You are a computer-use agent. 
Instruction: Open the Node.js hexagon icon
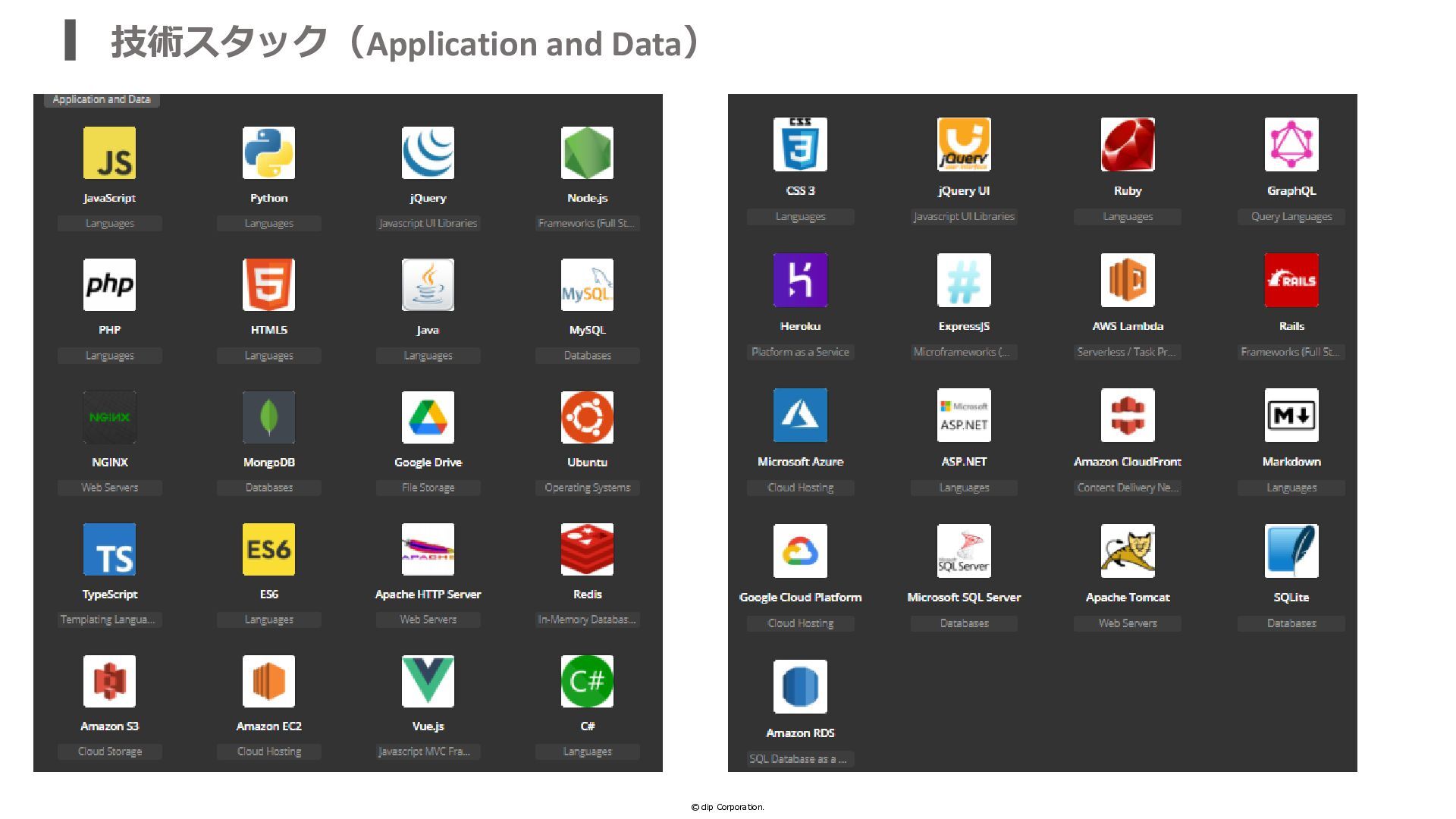tap(587, 152)
